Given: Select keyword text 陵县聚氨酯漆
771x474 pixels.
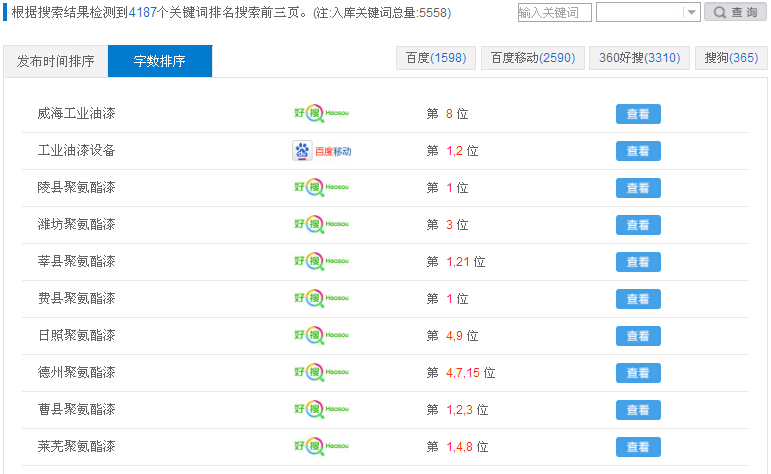Looking at the screenshot, I should coord(77,187).
